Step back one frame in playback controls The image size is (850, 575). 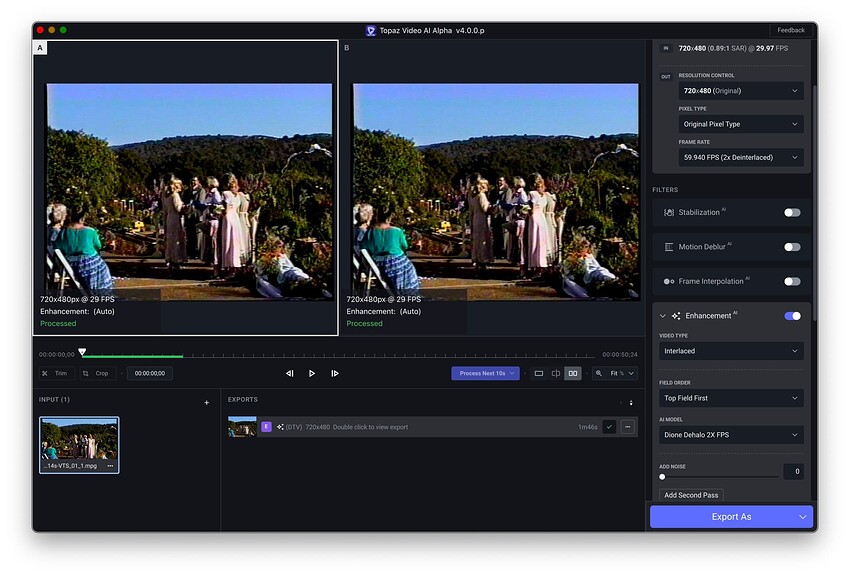[289, 373]
